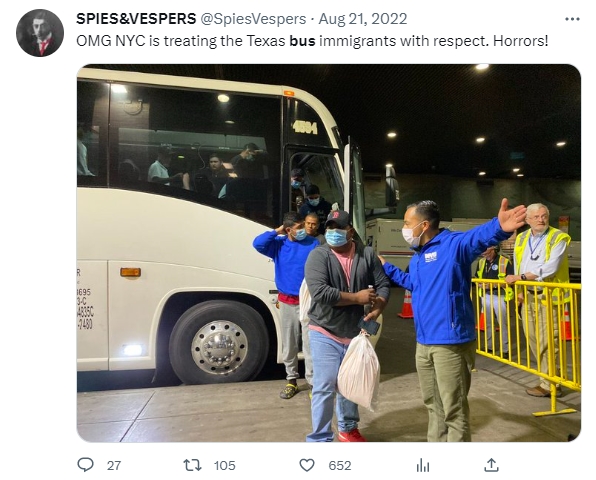Click bus number 4584 in the photo

(305, 127)
